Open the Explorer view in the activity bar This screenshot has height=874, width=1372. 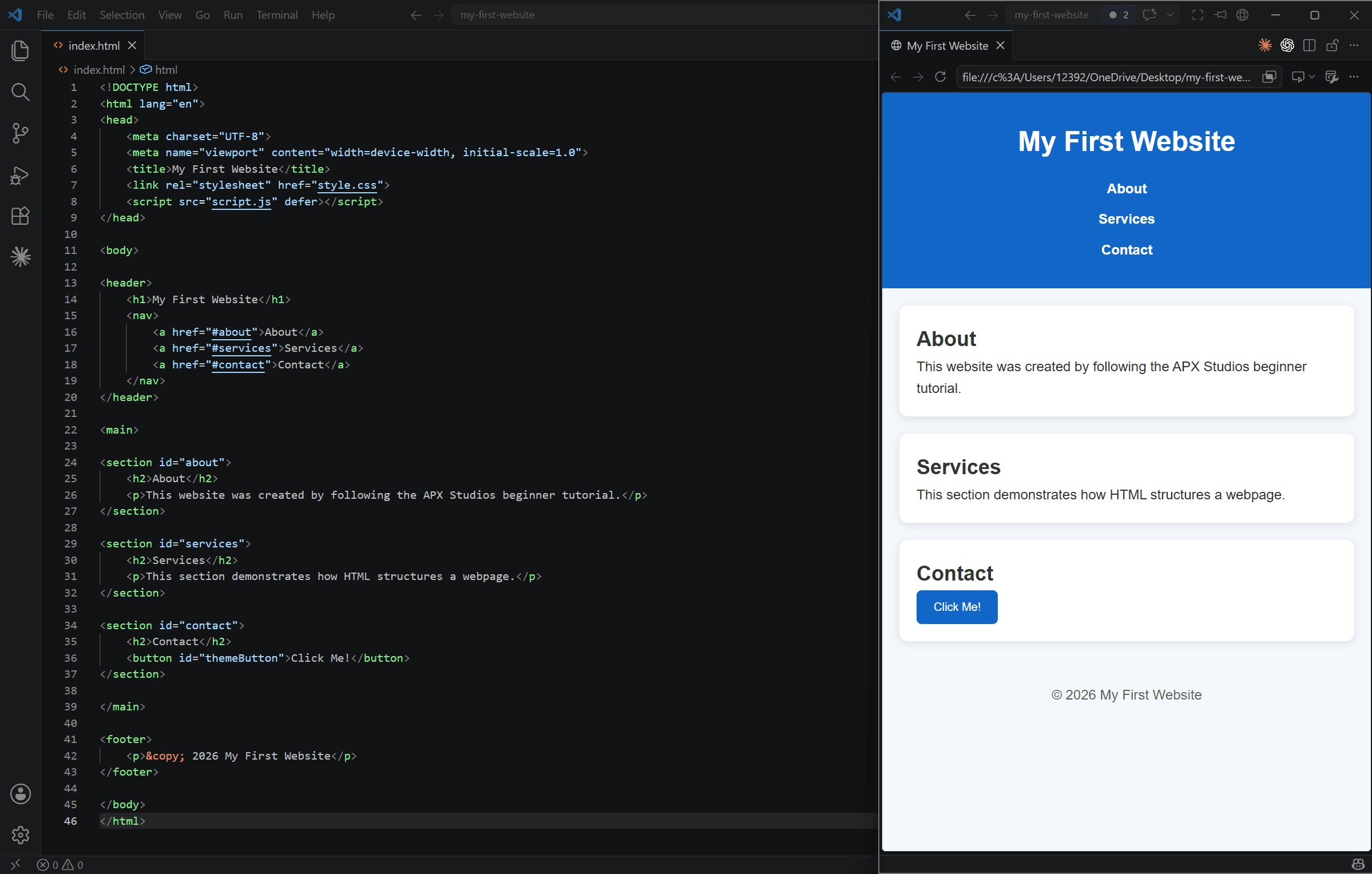(x=21, y=50)
